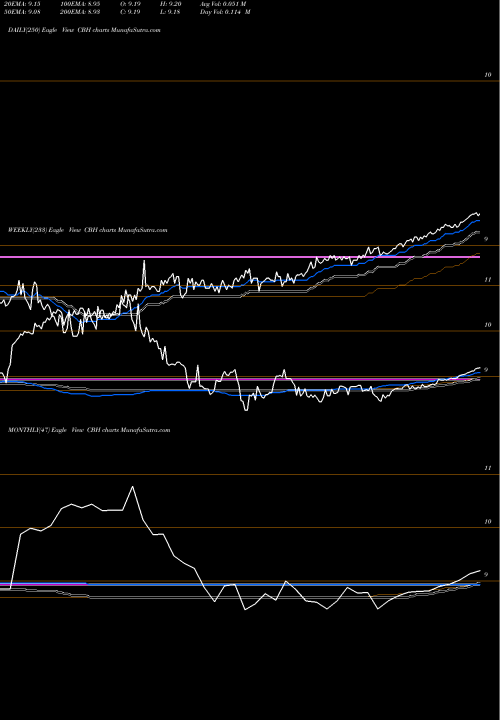The height and width of the screenshot is (720, 500).
Task: Click the 20EMA: 9.15 value
Action: pos(24,4)
